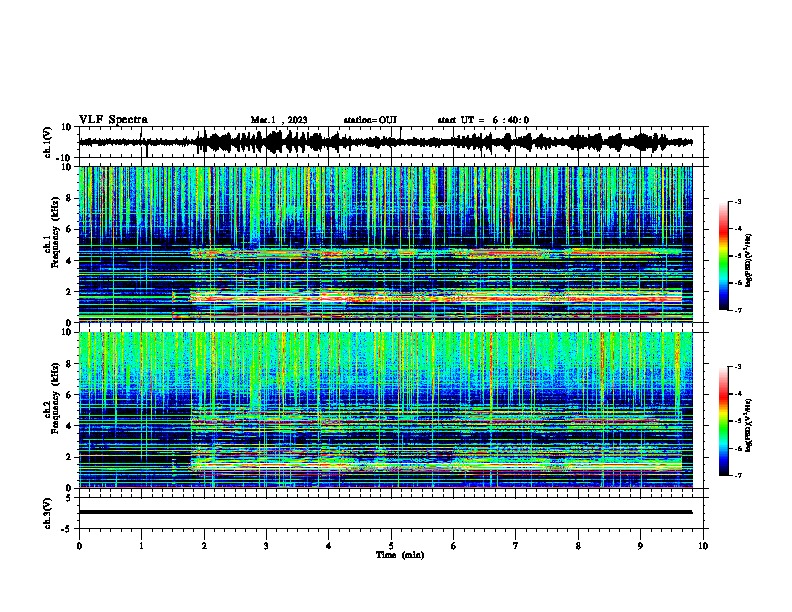Click the 'start UT = 6 :40: 0' label
The image size is (792, 612).
(483, 120)
